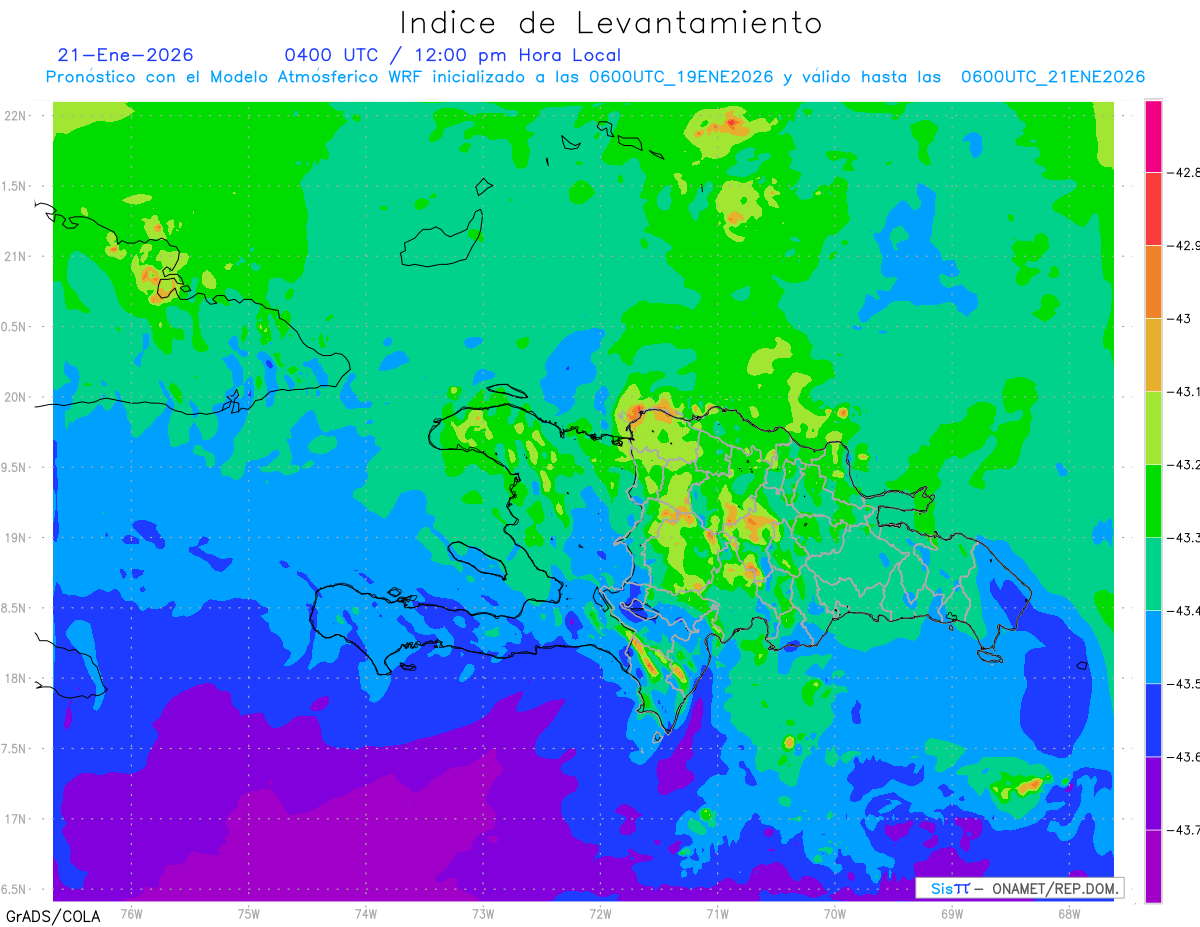Viewport: 1200px width, 927px height.
Task: Click the '71W' longitude label
Action: (x=717, y=914)
